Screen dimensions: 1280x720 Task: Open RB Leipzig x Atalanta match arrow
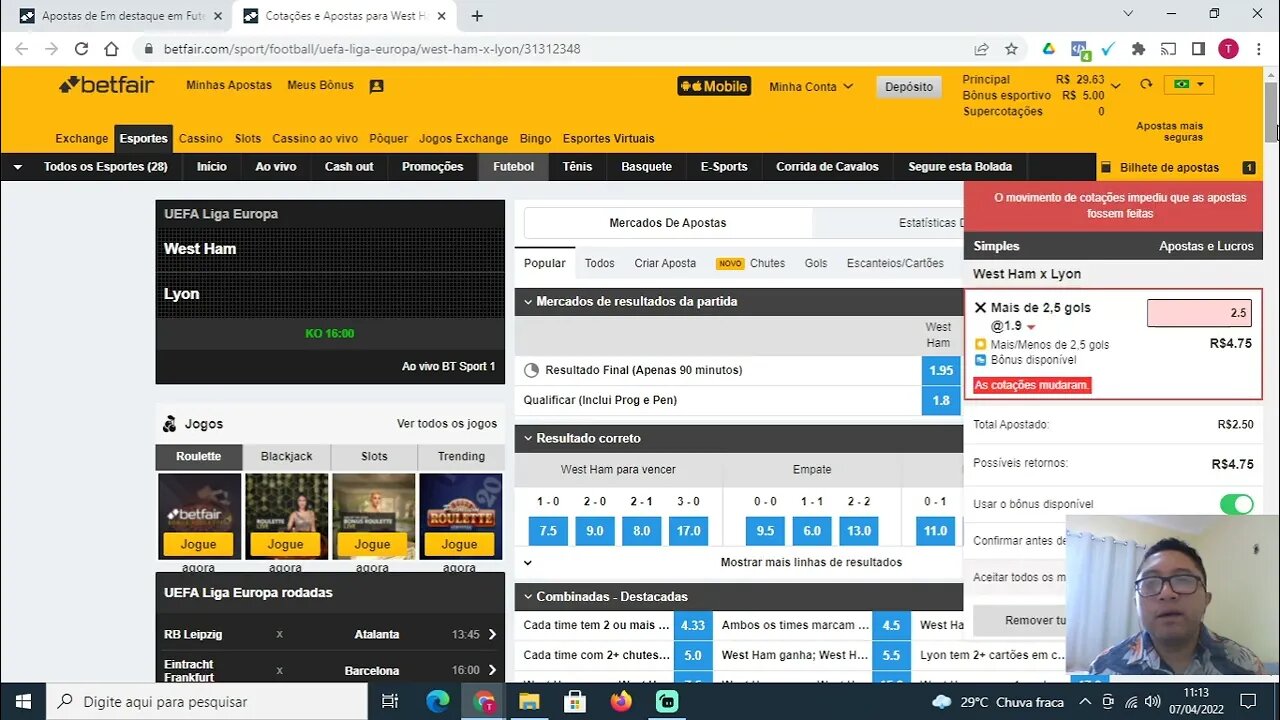point(492,634)
